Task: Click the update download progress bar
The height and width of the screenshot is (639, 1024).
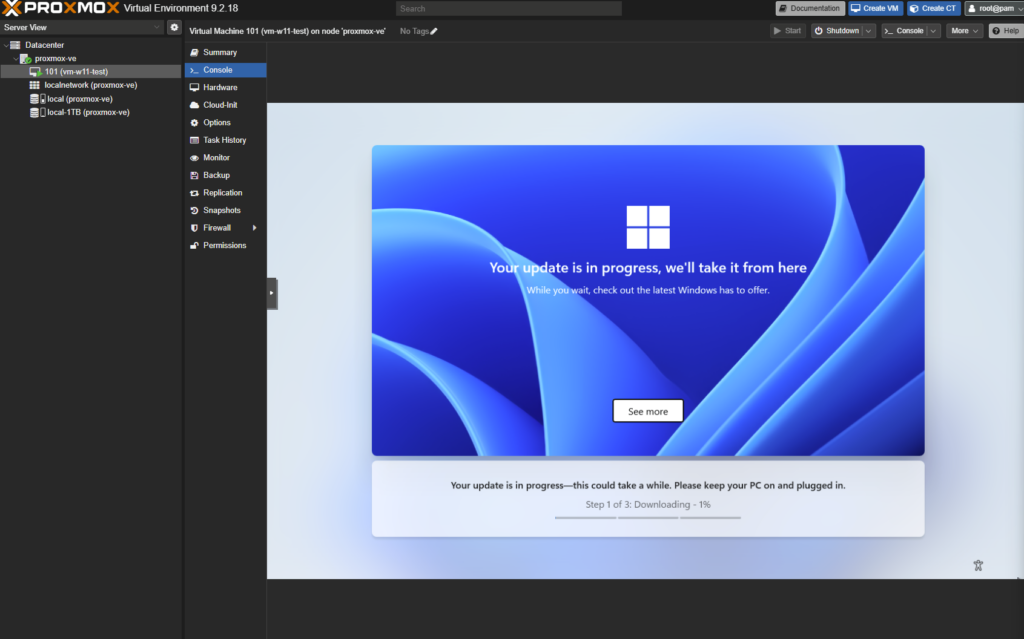Action: coord(648,517)
